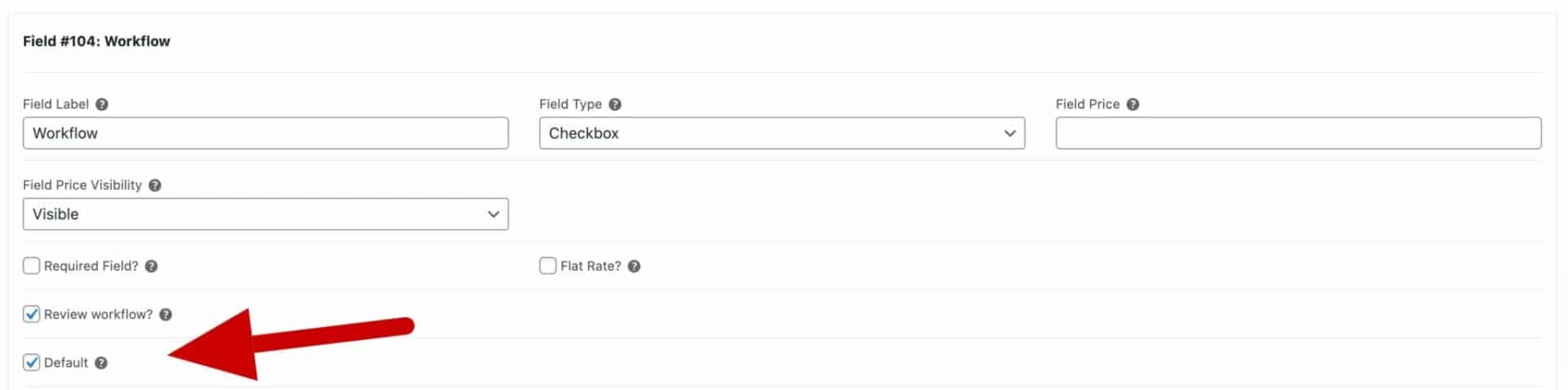Uncheck the Review workflow? checkbox

(x=32, y=314)
